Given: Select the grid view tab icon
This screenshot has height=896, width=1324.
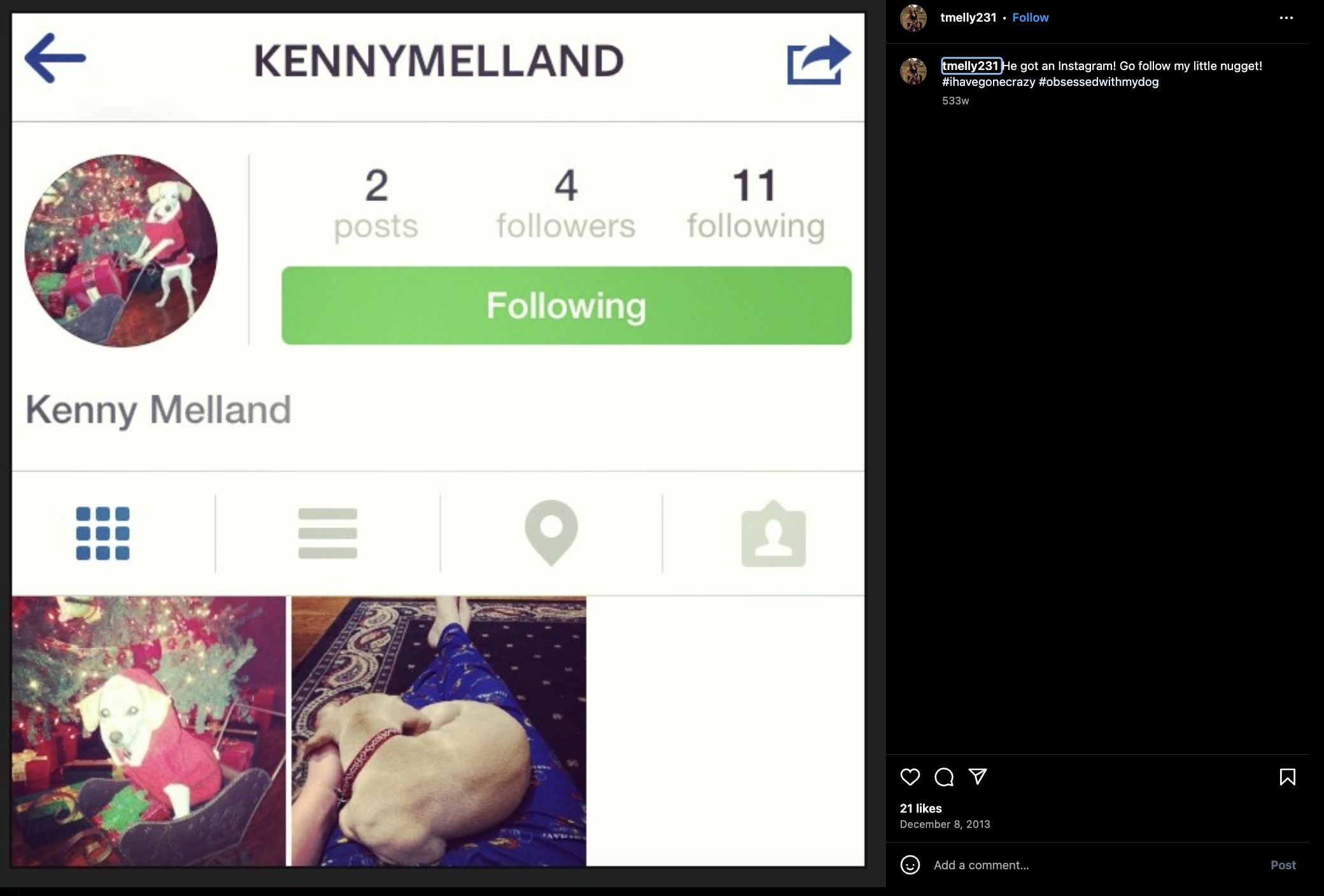Looking at the screenshot, I should coord(102,533).
